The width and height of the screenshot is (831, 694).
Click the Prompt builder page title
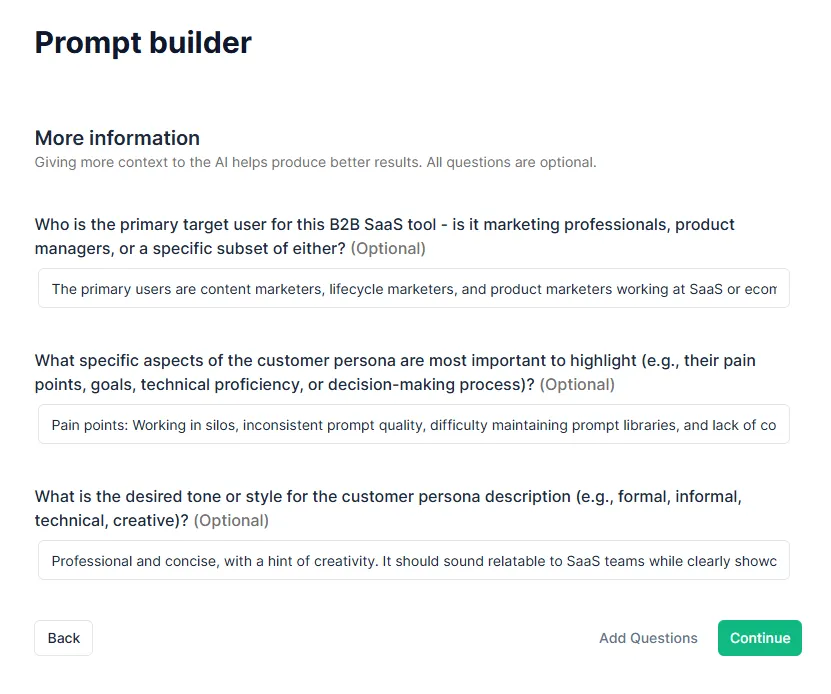[x=143, y=43]
